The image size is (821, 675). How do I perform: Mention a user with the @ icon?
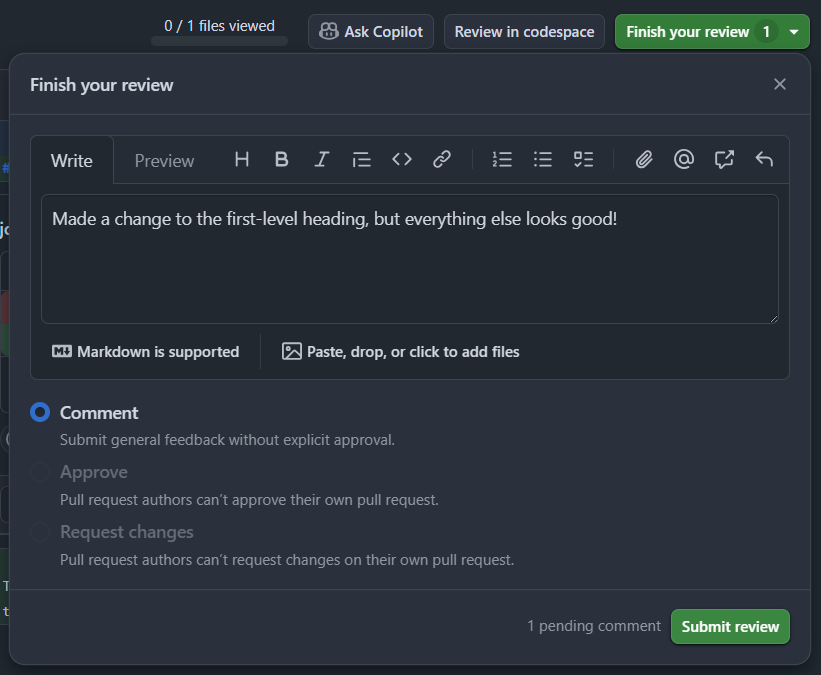684,159
